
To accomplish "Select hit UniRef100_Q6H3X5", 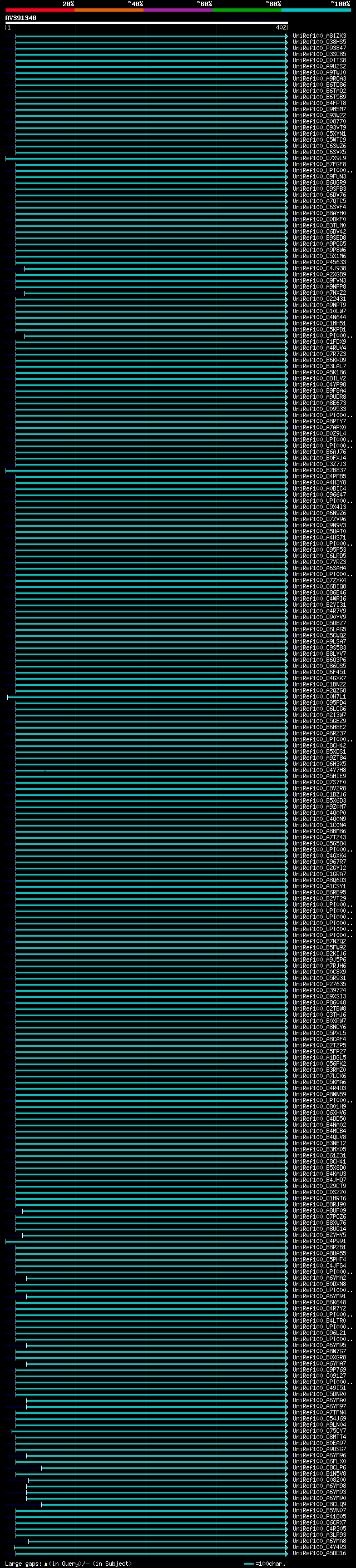I will (x=319, y=764).
